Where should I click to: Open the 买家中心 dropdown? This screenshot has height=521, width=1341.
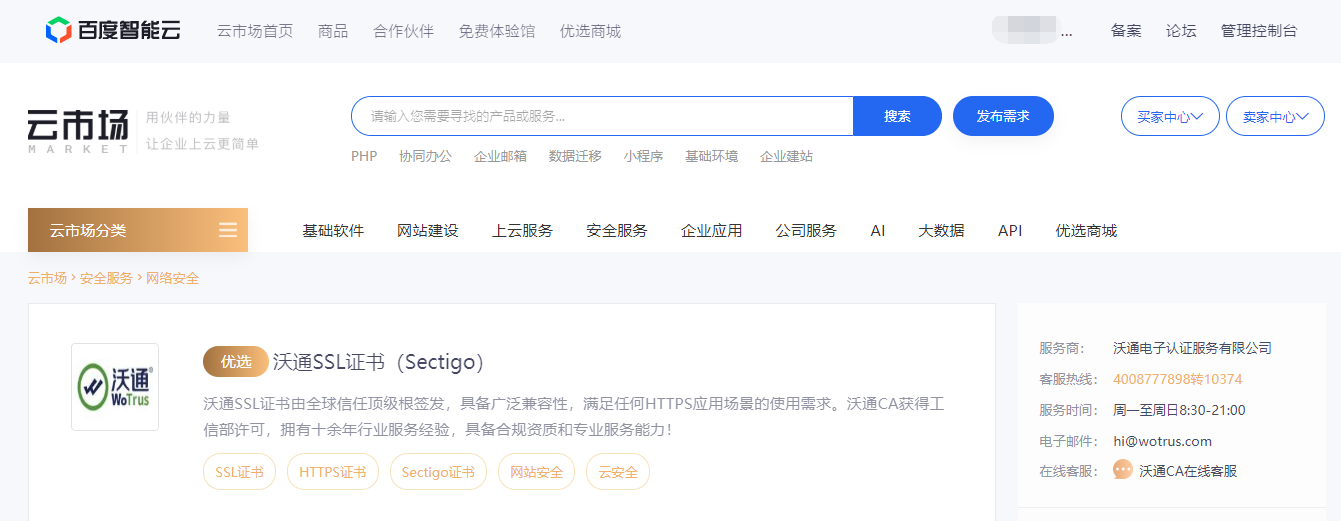pos(1169,117)
